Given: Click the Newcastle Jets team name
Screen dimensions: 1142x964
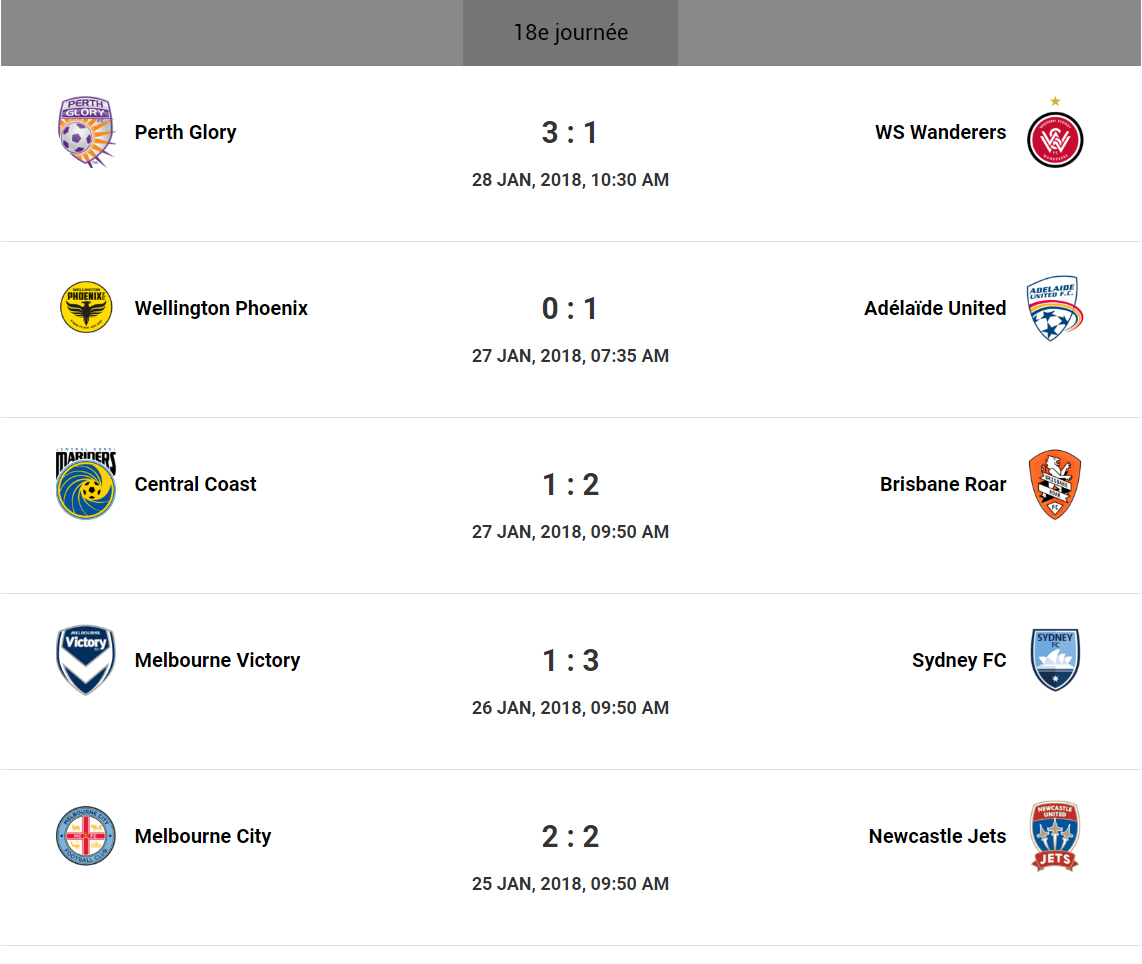Looking at the screenshot, I should tap(937, 836).
